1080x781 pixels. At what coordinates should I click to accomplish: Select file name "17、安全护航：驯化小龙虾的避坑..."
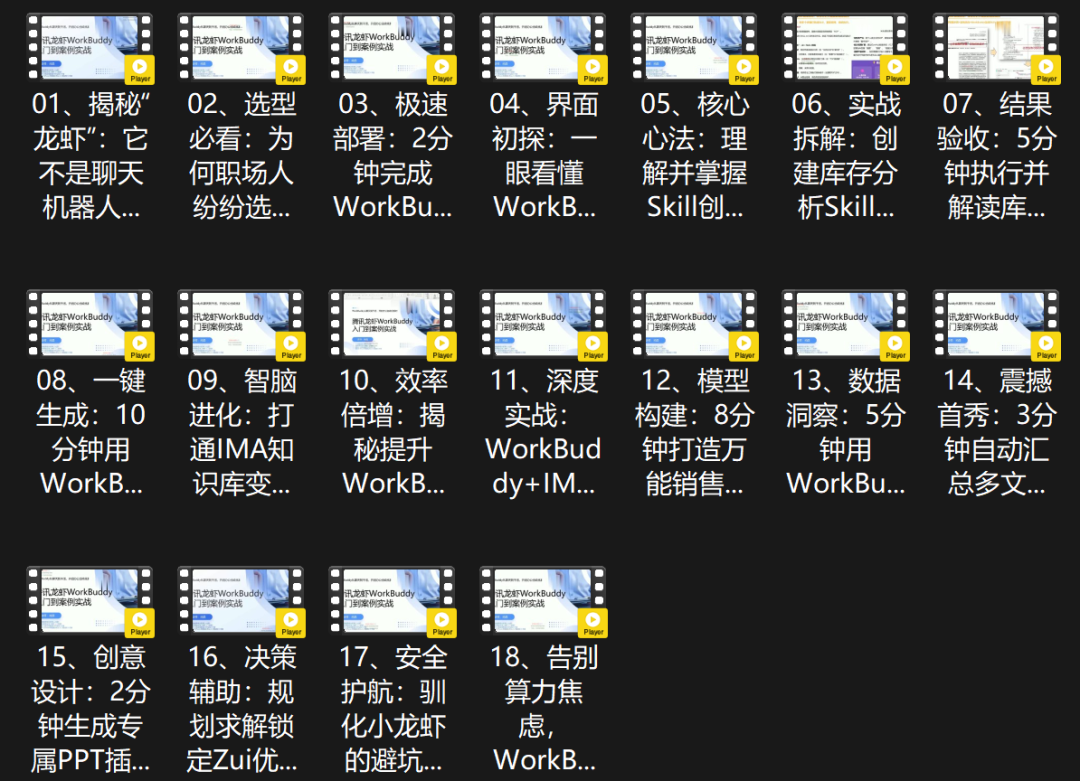pos(393,709)
